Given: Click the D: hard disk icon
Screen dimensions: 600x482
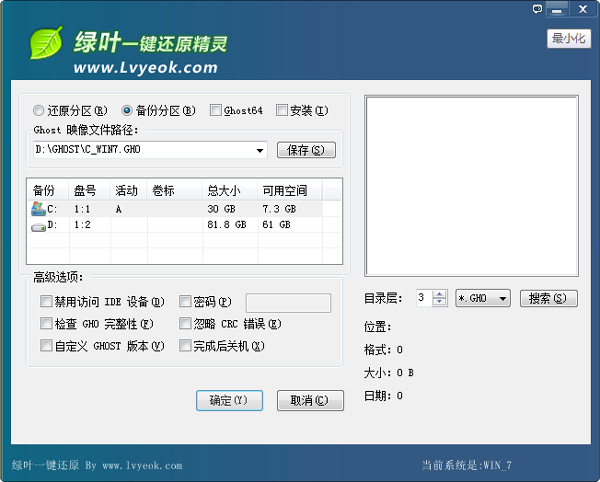Looking at the screenshot, I should point(38,227).
